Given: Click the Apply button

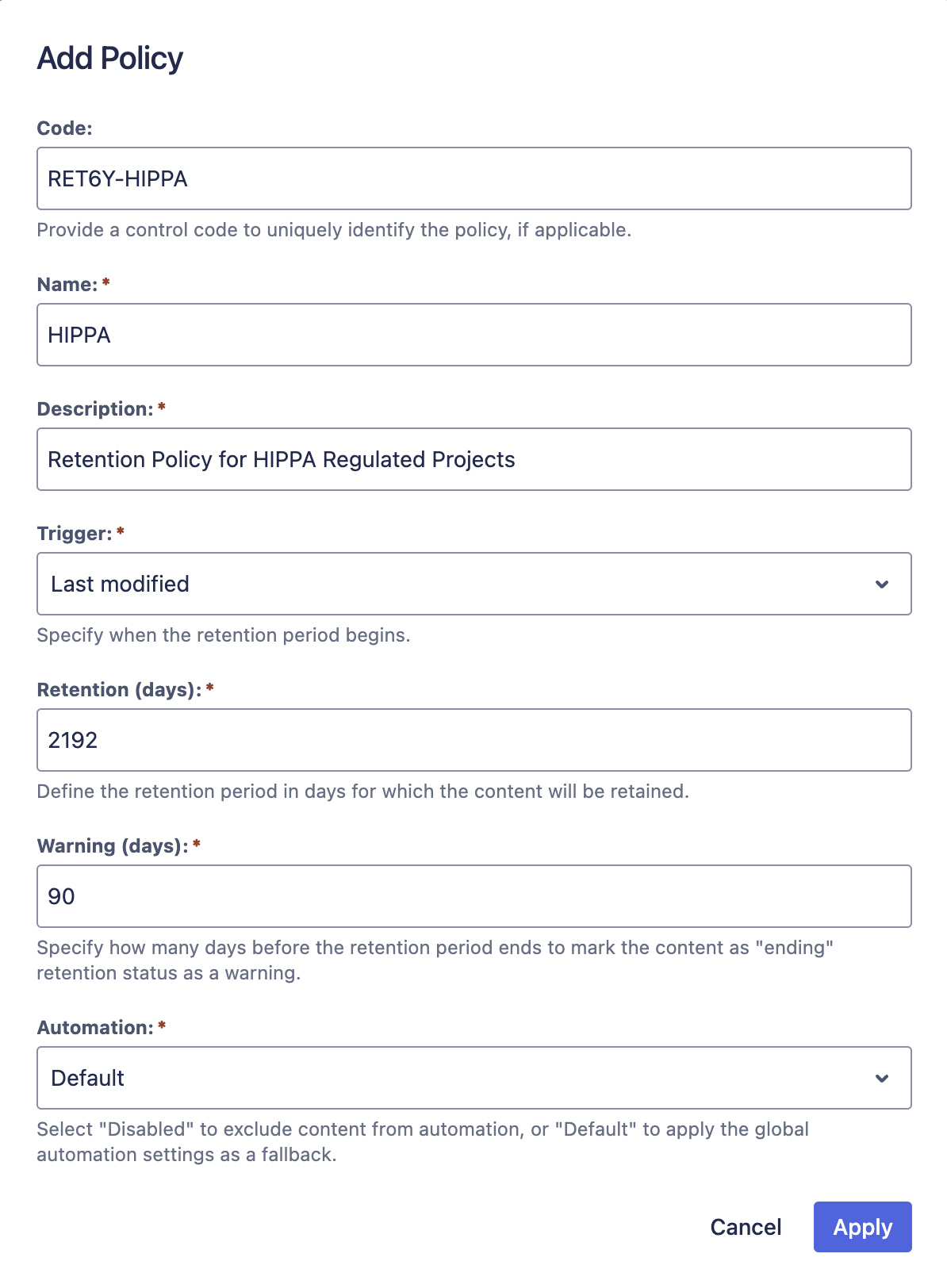Looking at the screenshot, I should (862, 1227).
